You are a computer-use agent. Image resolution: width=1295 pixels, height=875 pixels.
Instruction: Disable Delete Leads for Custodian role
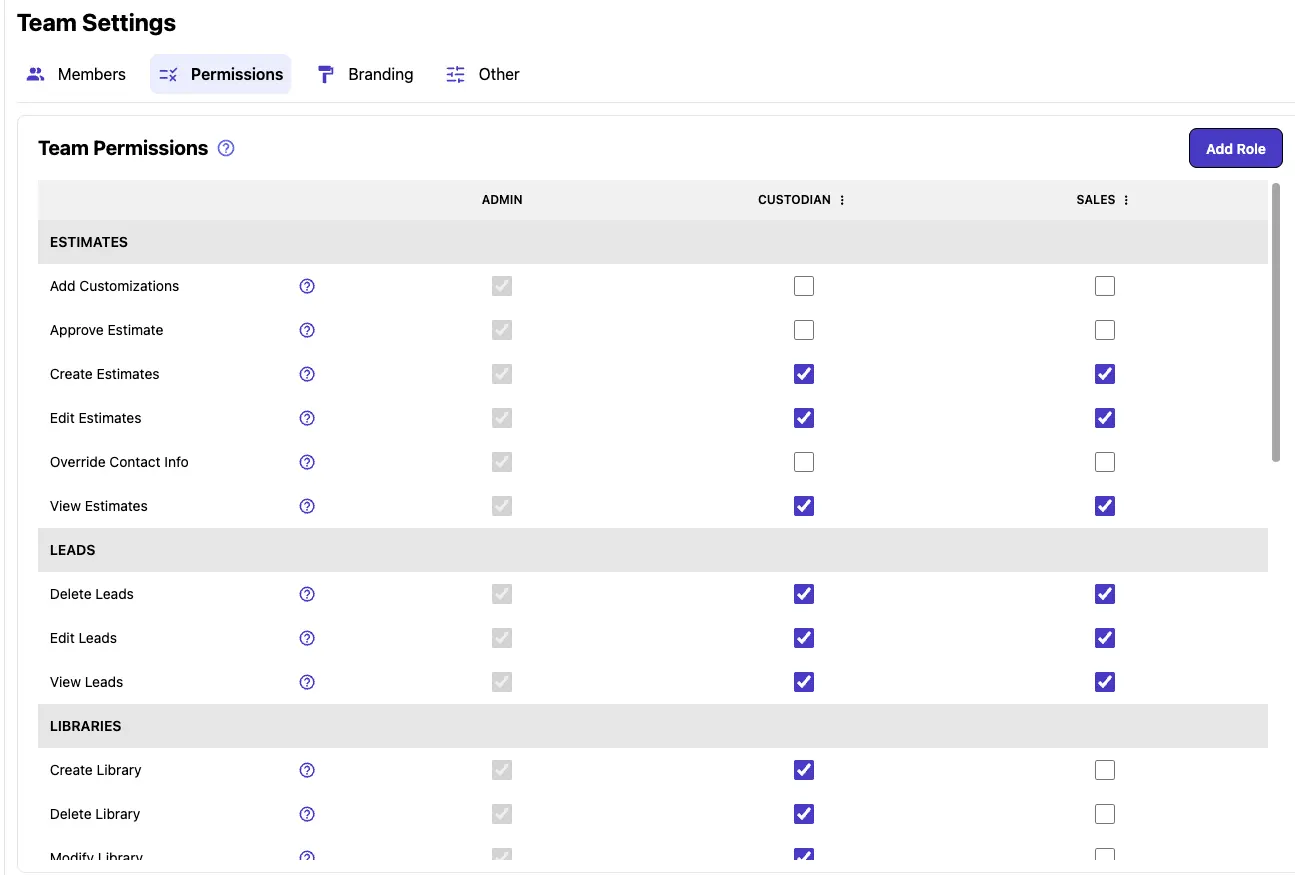coord(804,594)
